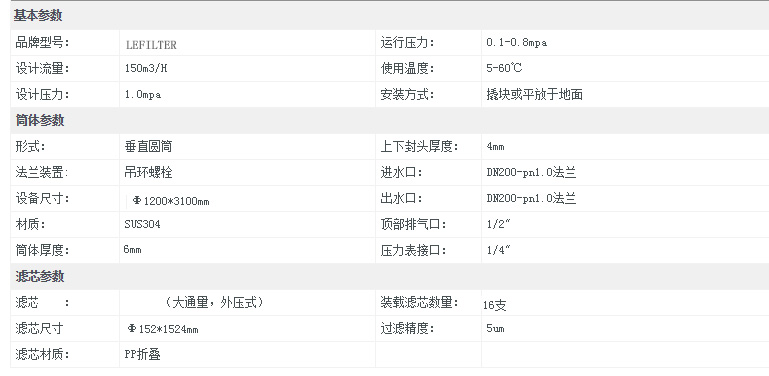Click the 吊环螺栓 flange device value
Screen dimensions: 769x376
pos(149,172)
